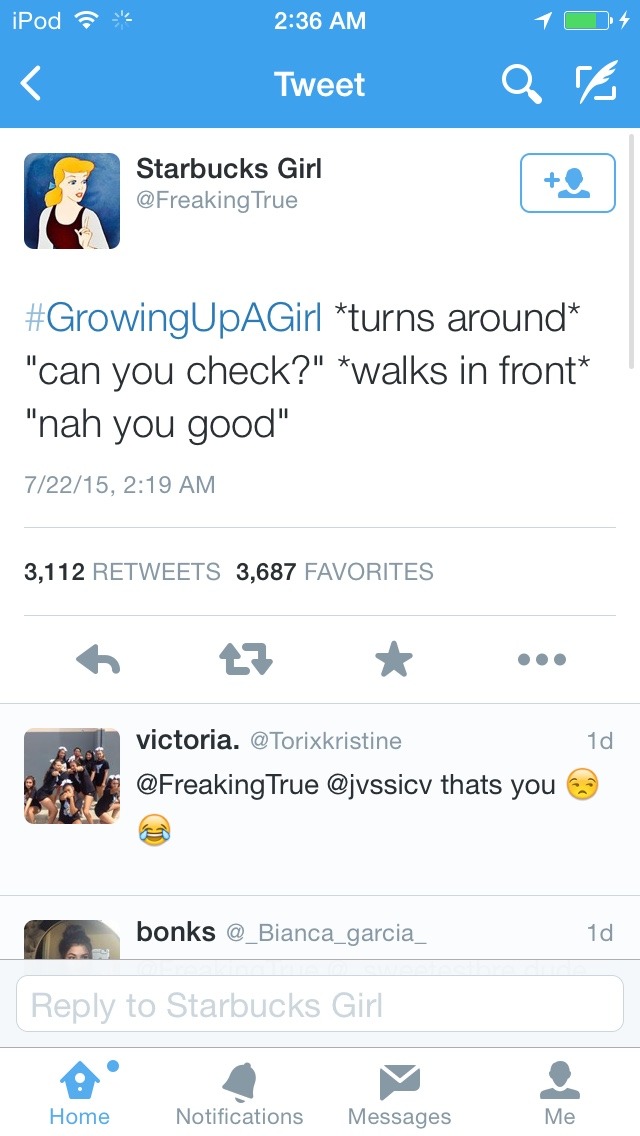Follow Starbucks Girl with add-user button

pyautogui.click(x=568, y=183)
